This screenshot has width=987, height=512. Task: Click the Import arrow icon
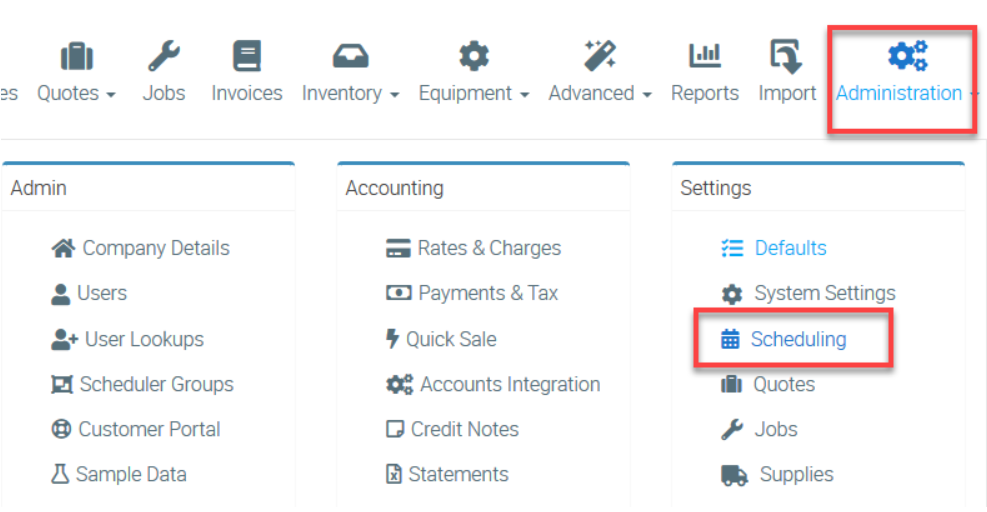coord(787,56)
